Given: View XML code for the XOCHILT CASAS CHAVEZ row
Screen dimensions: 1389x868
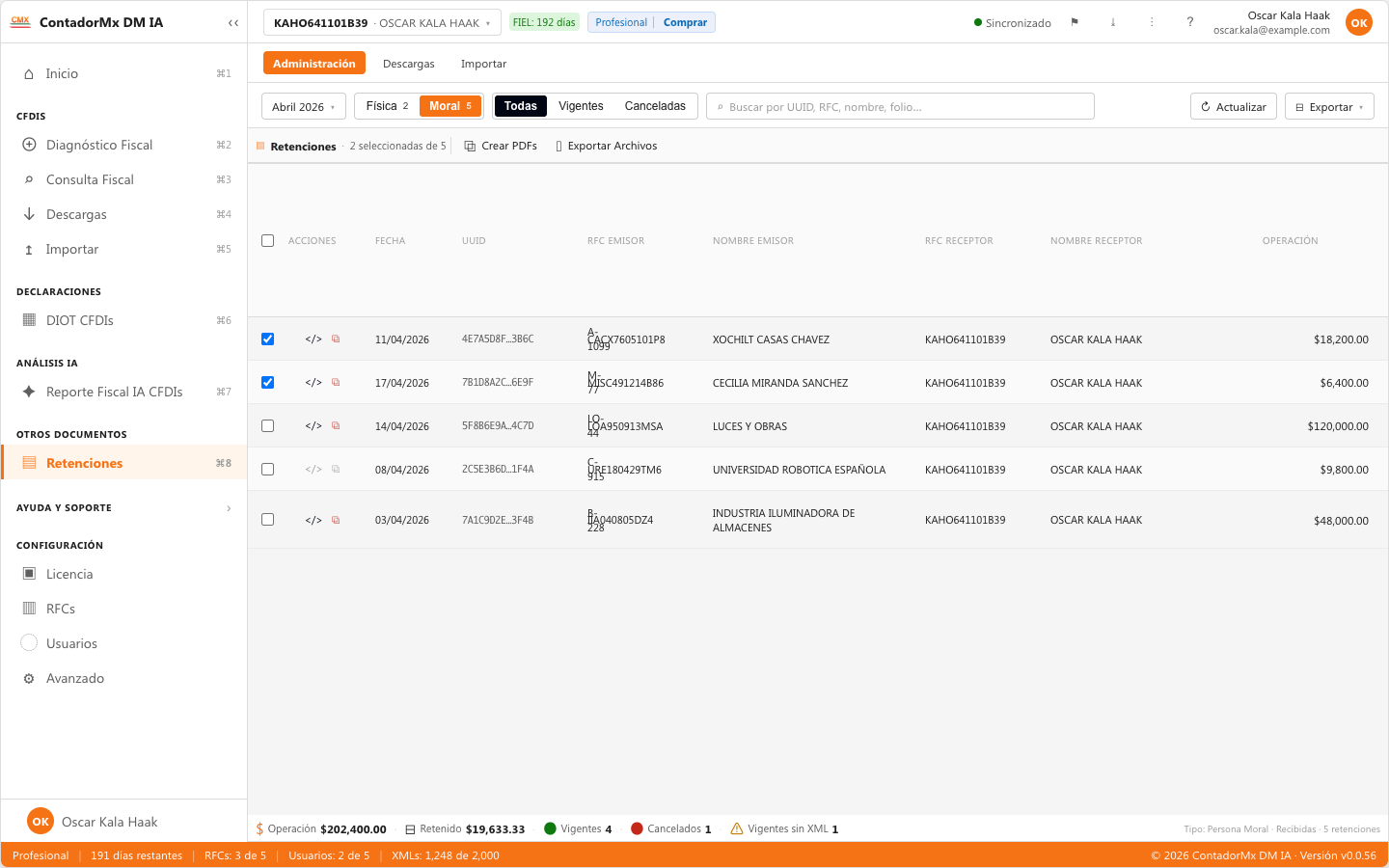Looking at the screenshot, I should [313, 339].
